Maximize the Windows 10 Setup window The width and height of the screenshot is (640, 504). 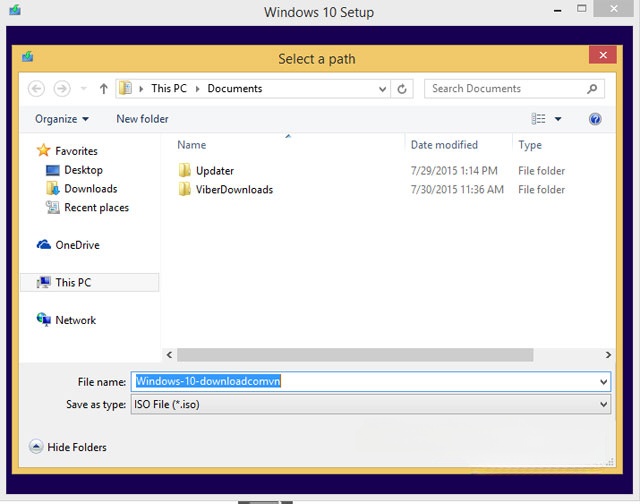582,9
